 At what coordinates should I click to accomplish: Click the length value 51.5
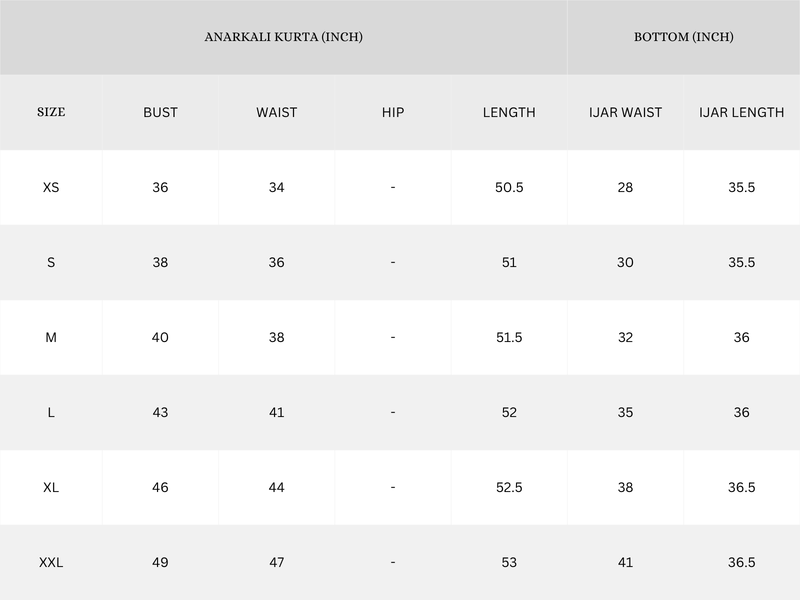pyautogui.click(x=509, y=337)
